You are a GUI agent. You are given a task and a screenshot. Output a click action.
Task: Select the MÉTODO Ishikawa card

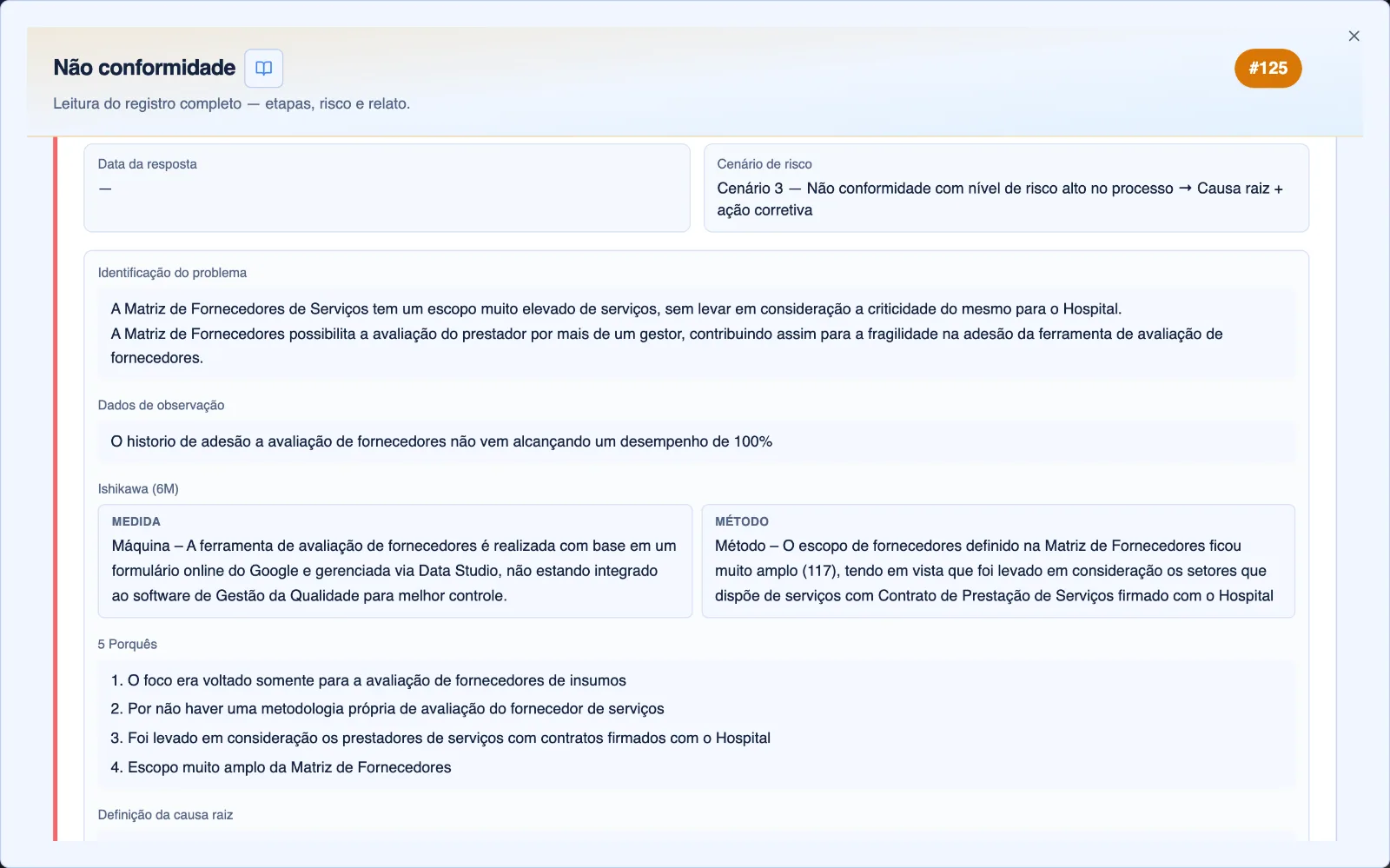click(998, 561)
